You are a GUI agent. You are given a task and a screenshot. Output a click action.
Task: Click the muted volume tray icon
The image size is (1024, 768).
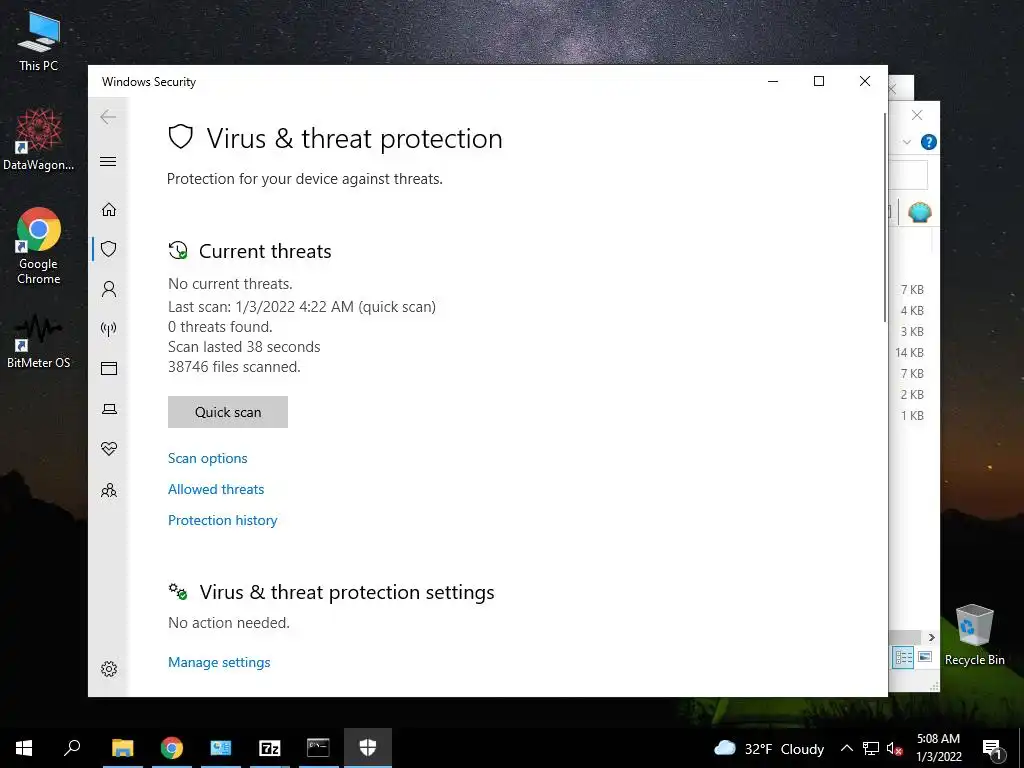[895, 748]
